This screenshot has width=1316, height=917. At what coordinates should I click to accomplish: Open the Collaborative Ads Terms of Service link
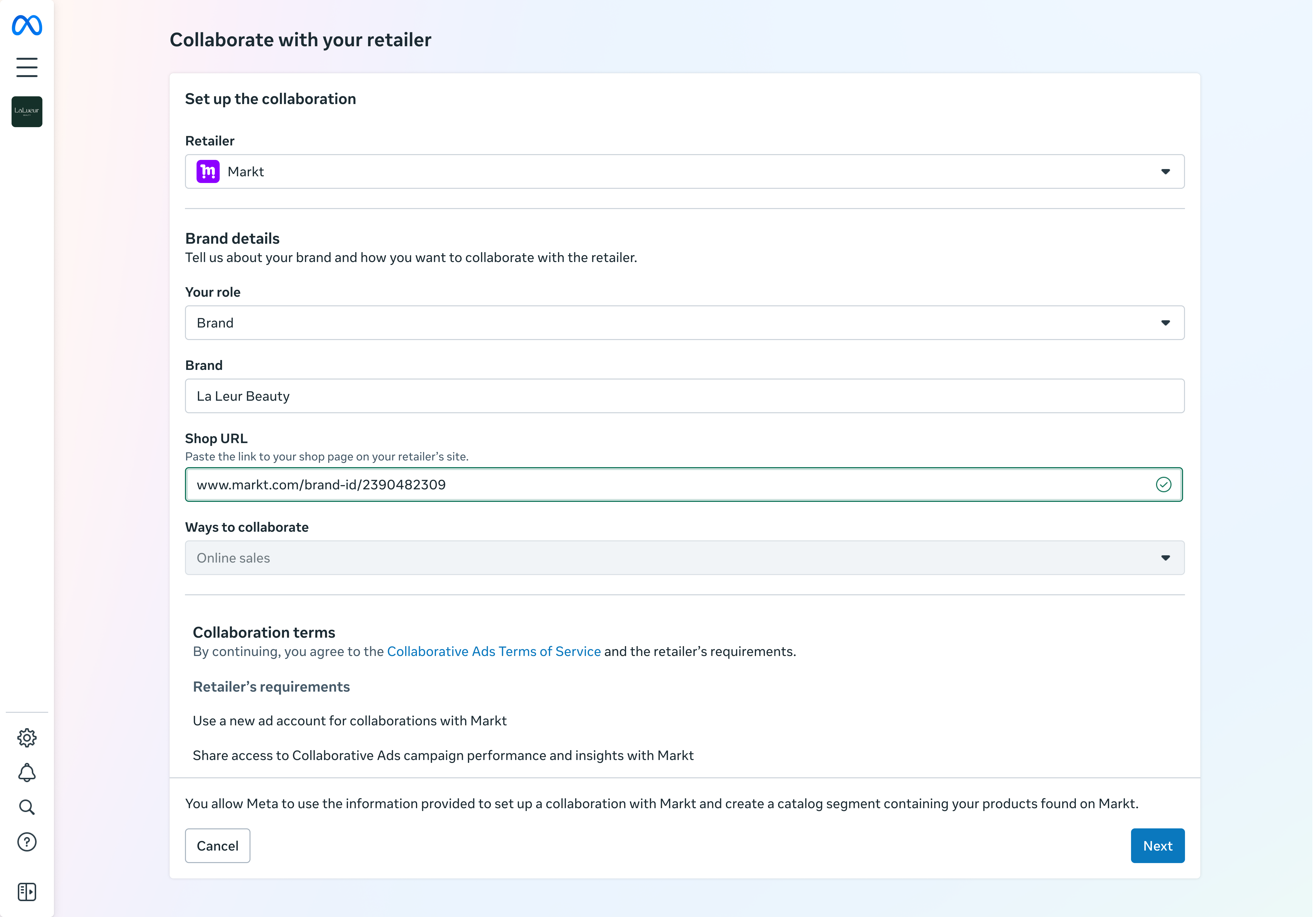pos(494,652)
